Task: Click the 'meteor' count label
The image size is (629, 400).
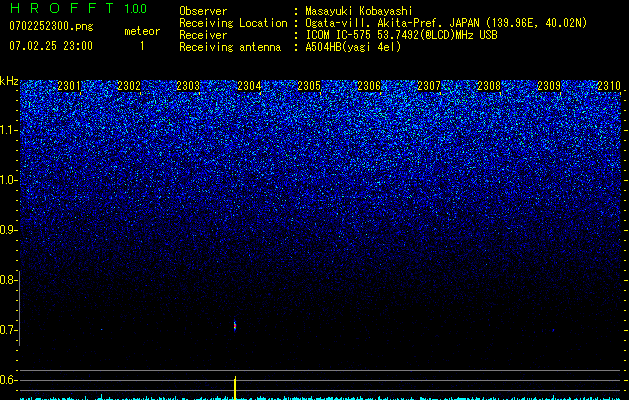Action: [x=142, y=31]
